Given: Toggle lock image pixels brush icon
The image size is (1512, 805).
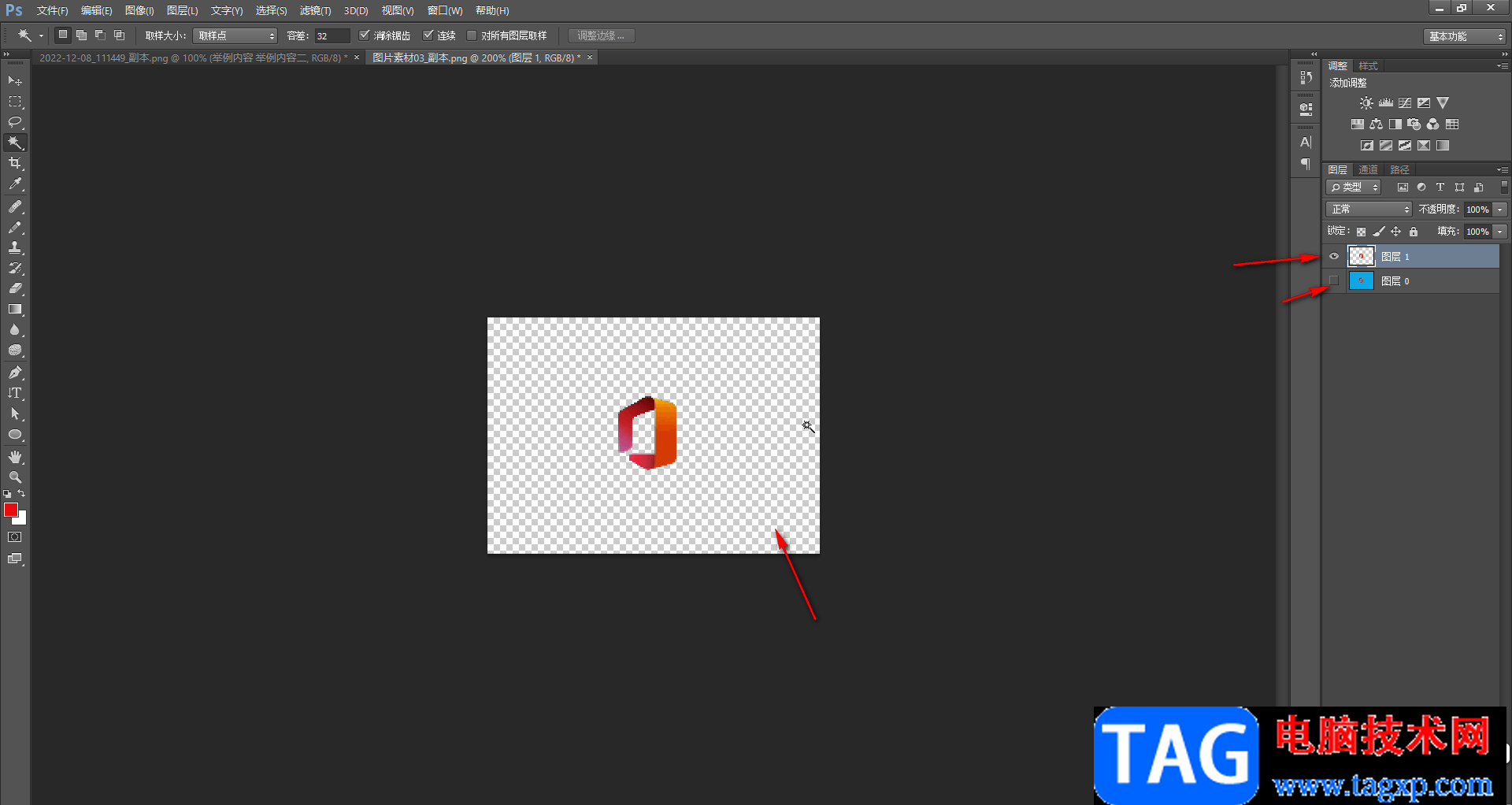Looking at the screenshot, I should pos(1379,232).
